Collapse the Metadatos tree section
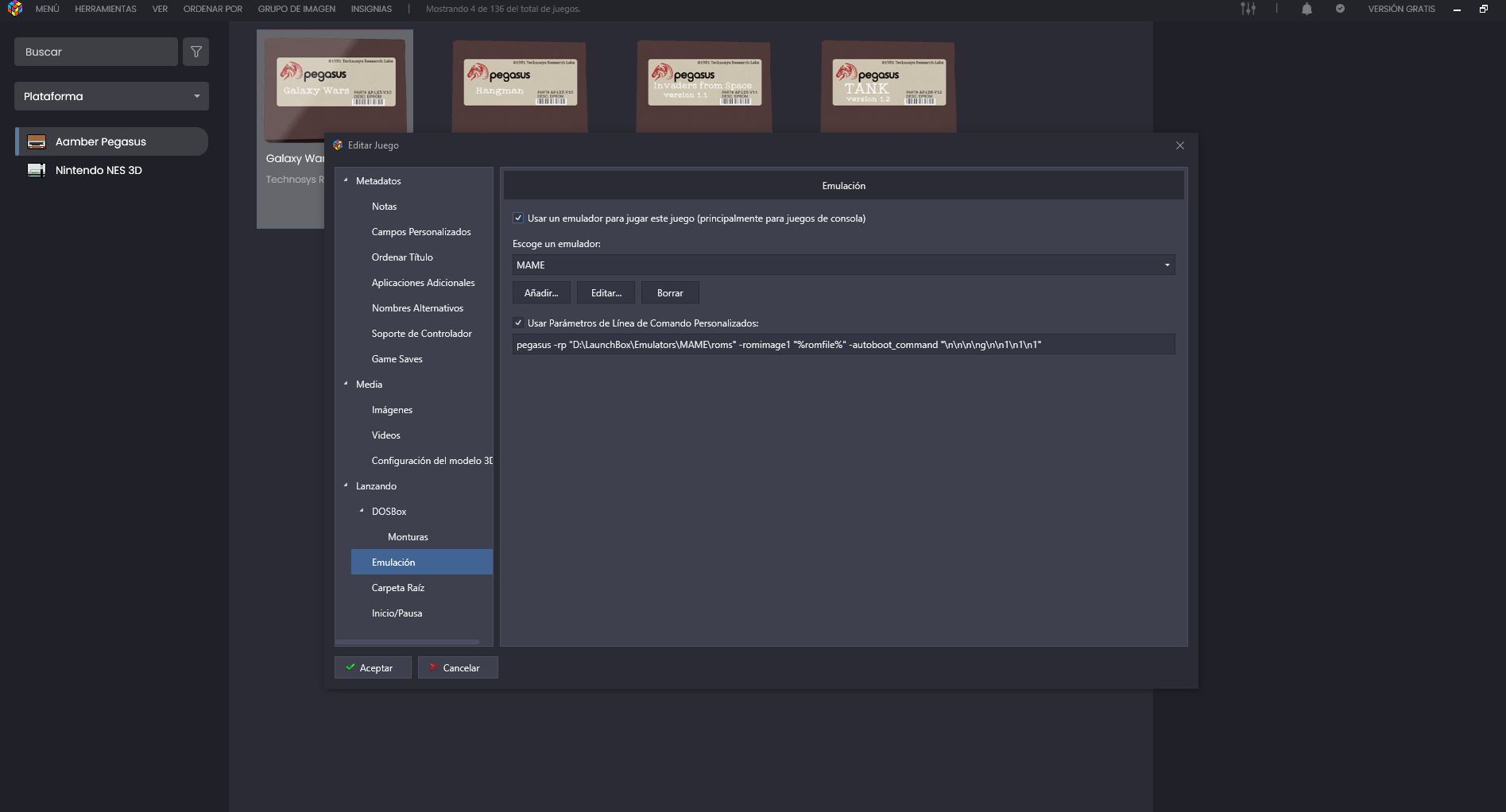The image size is (1506, 812). point(346,180)
